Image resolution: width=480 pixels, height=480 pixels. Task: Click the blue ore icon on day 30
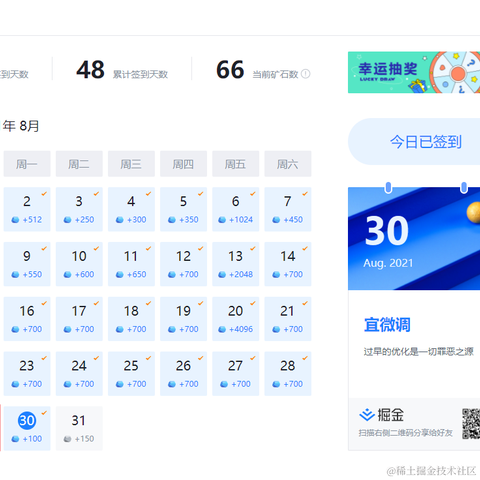(x=15, y=439)
